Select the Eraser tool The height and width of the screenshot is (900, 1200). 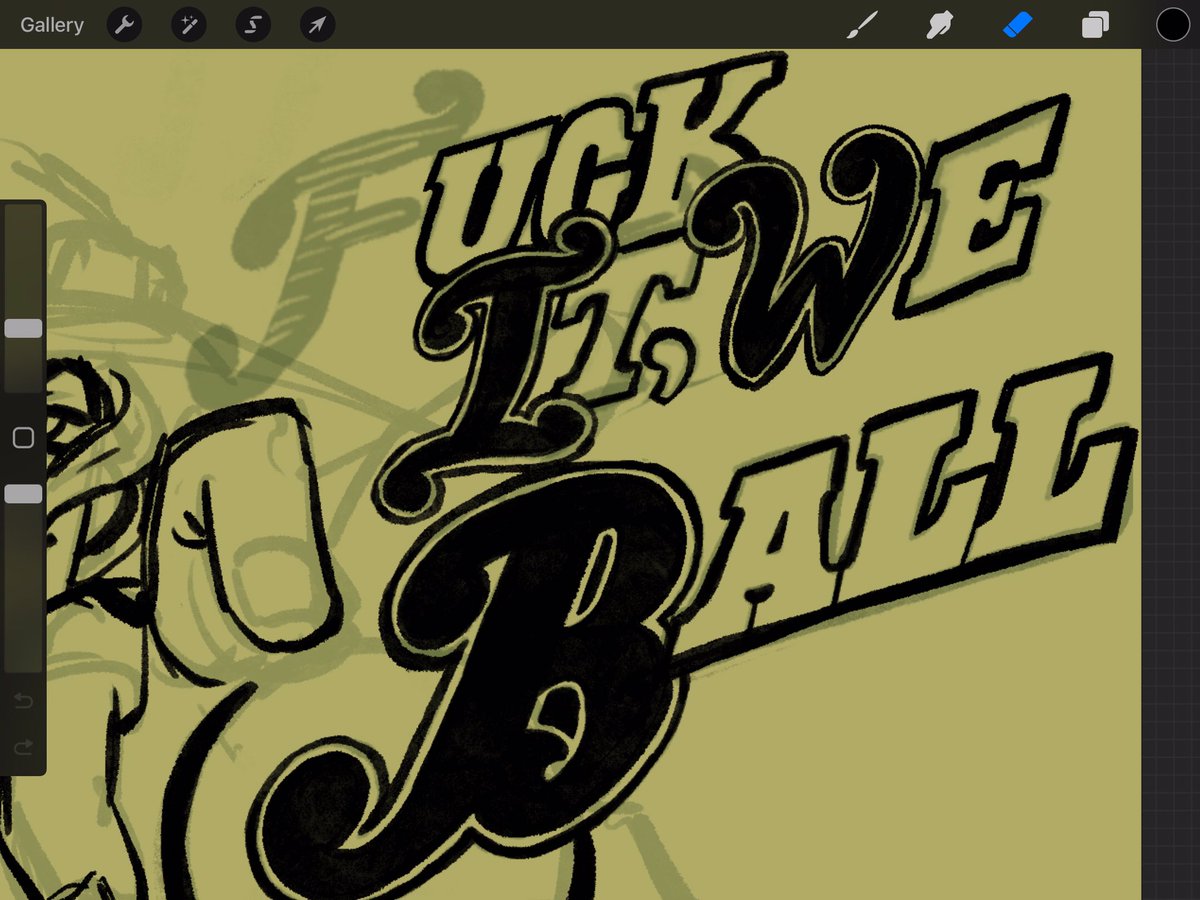1017,25
